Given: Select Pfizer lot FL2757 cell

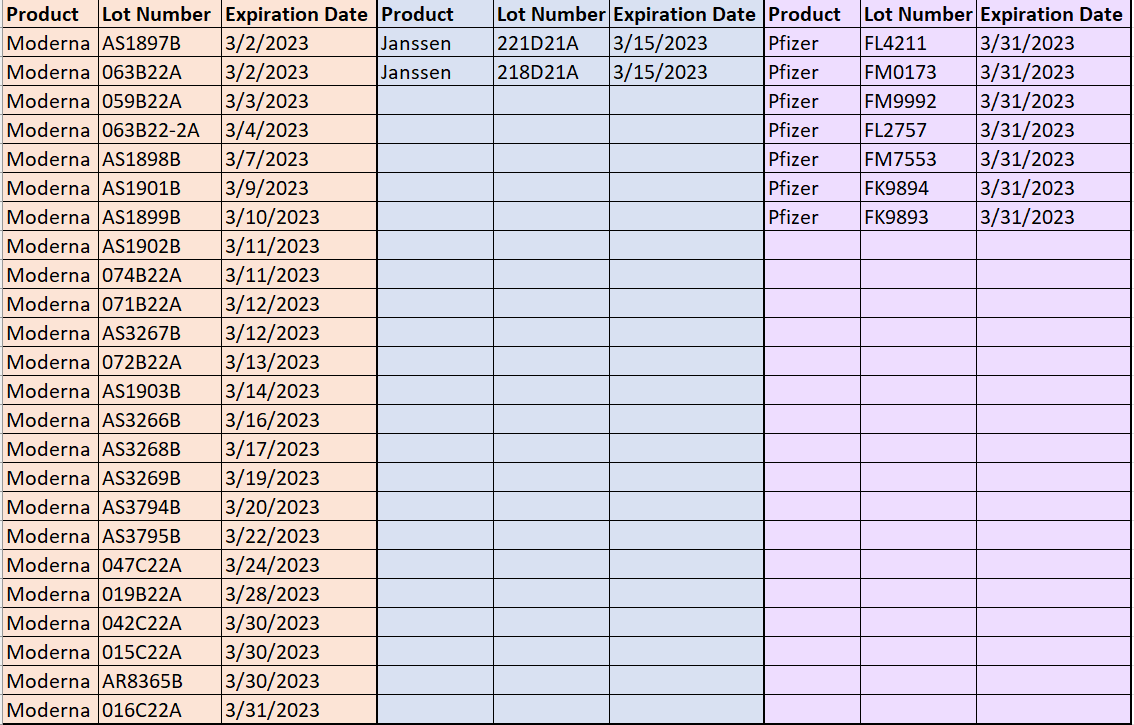Looking at the screenshot, I should point(918,130).
